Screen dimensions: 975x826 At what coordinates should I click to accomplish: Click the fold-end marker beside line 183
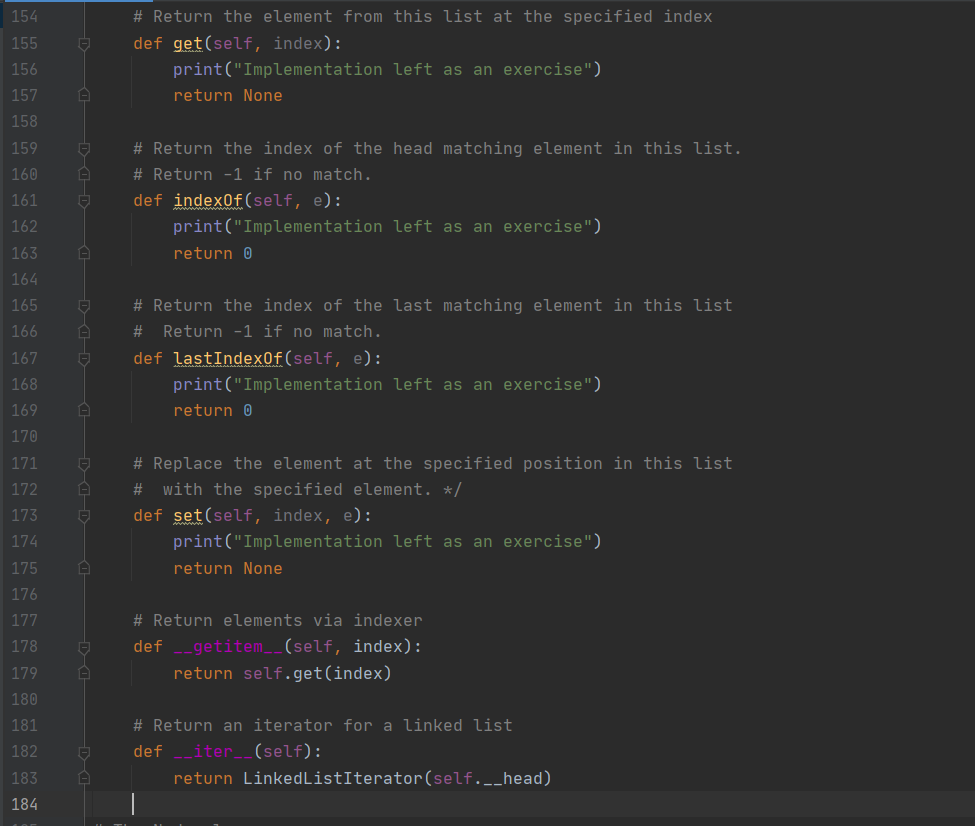[x=84, y=778]
